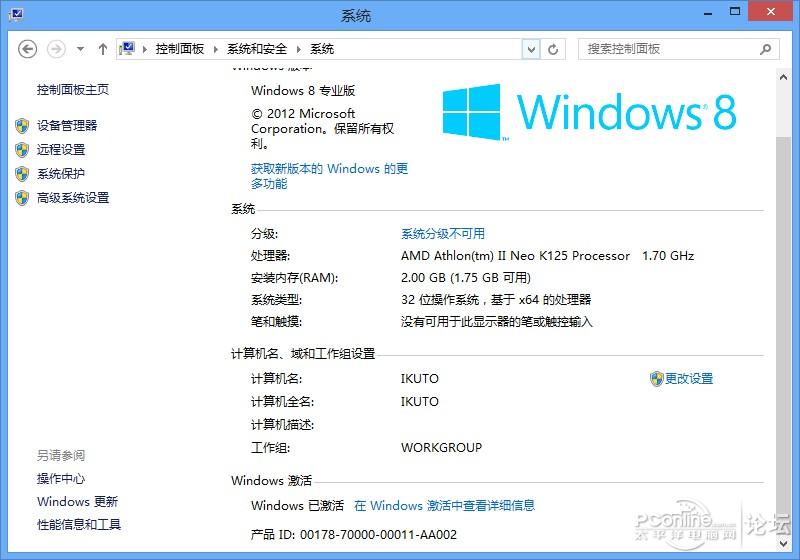
Task: Expand the chevron after 系统和安全 breadcrumb
Action: tap(298, 49)
